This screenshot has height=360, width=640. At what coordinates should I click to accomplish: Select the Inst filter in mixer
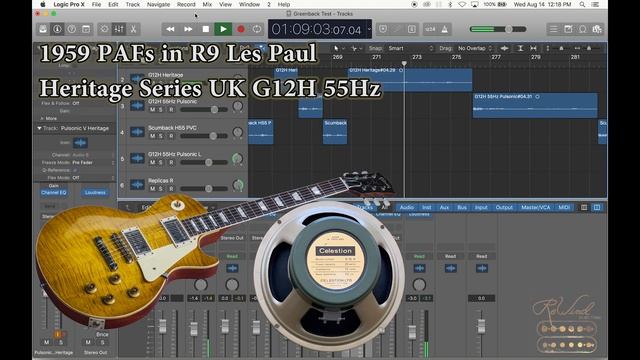tap(427, 207)
